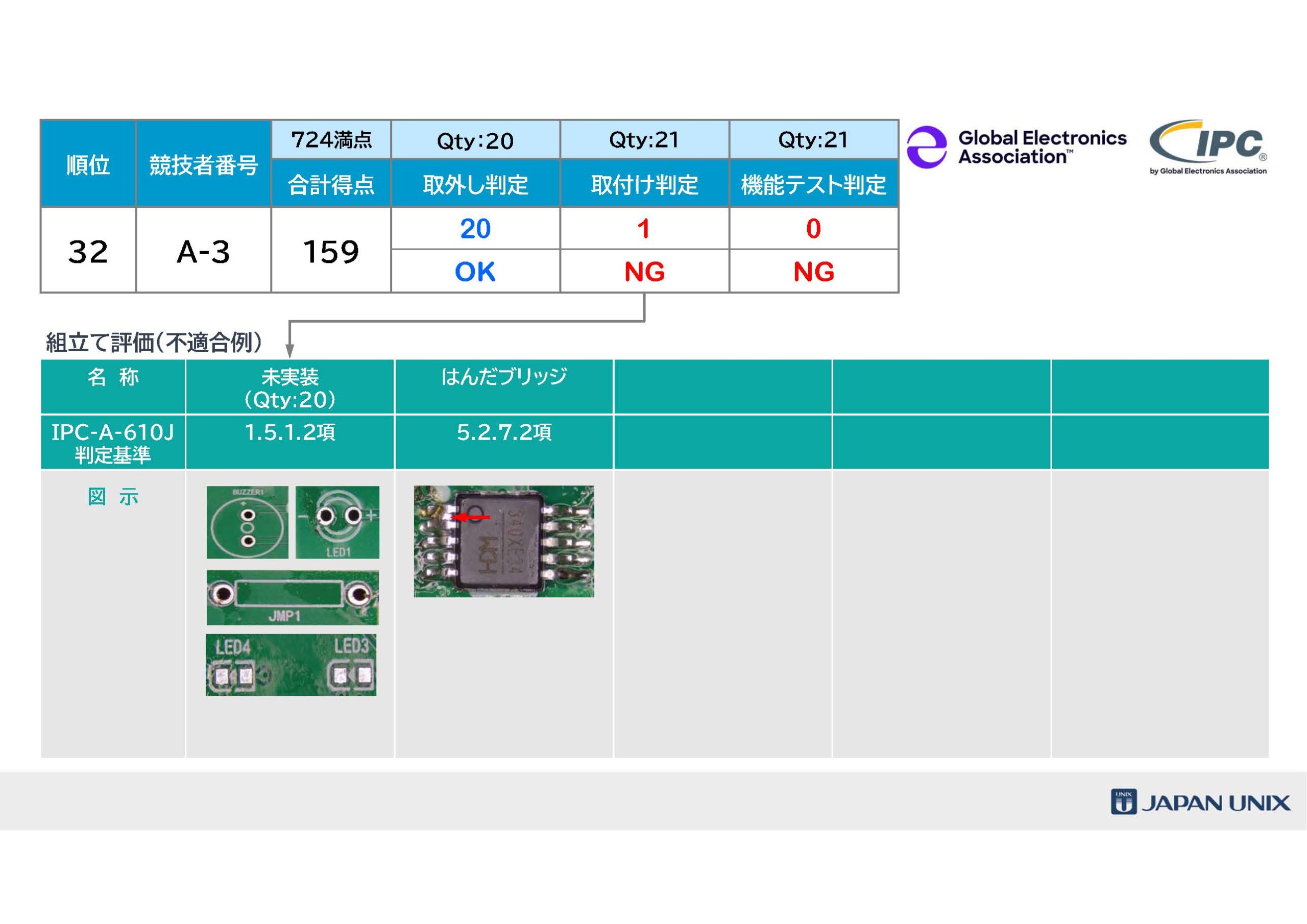Viewport: 1307px width, 924px height.
Task: Click the 取付け判定 column header
Action: click(644, 184)
